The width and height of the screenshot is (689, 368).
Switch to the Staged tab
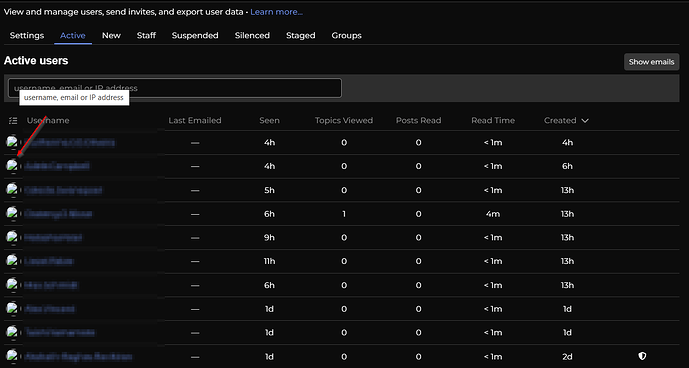click(301, 36)
